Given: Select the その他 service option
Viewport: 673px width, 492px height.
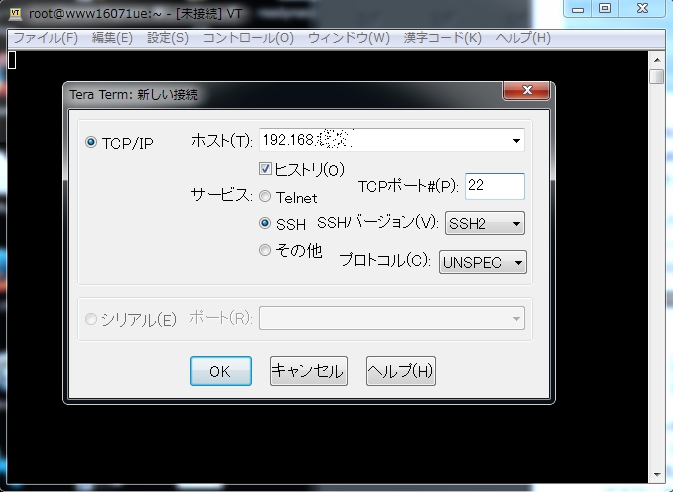Looking at the screenshot, I should point(265,250).
